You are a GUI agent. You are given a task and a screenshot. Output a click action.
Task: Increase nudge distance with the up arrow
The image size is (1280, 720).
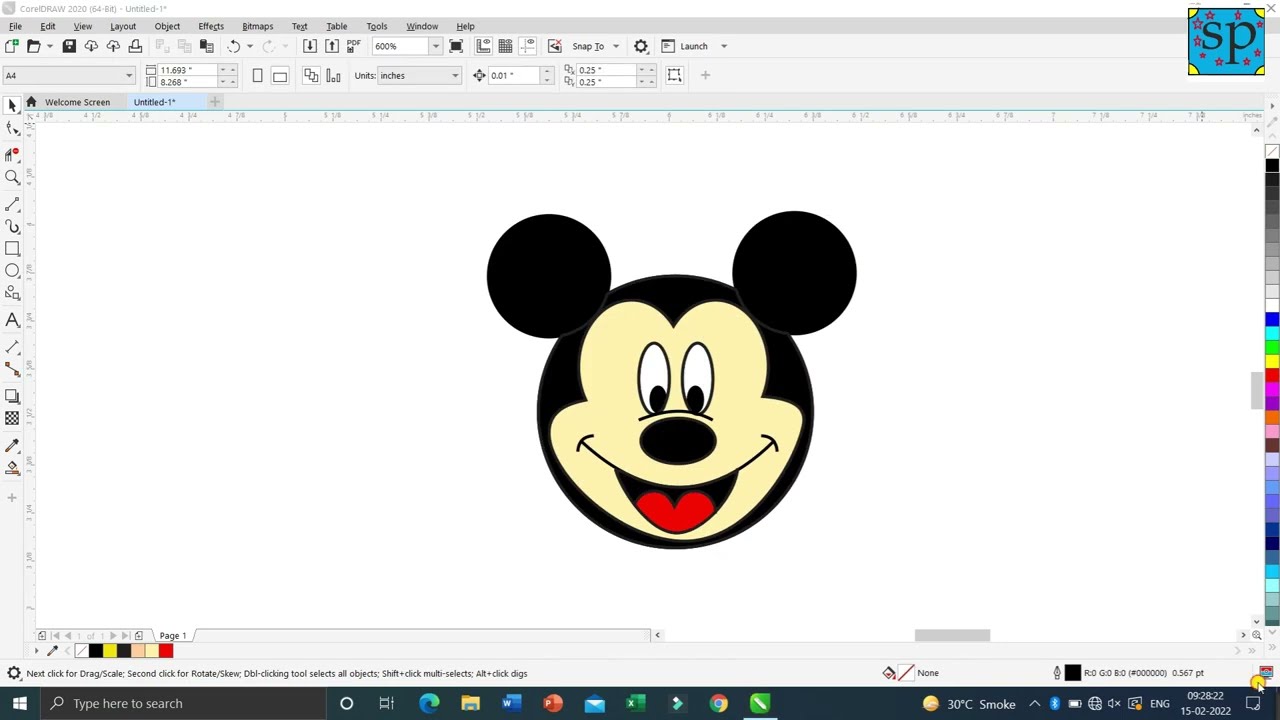547,71
